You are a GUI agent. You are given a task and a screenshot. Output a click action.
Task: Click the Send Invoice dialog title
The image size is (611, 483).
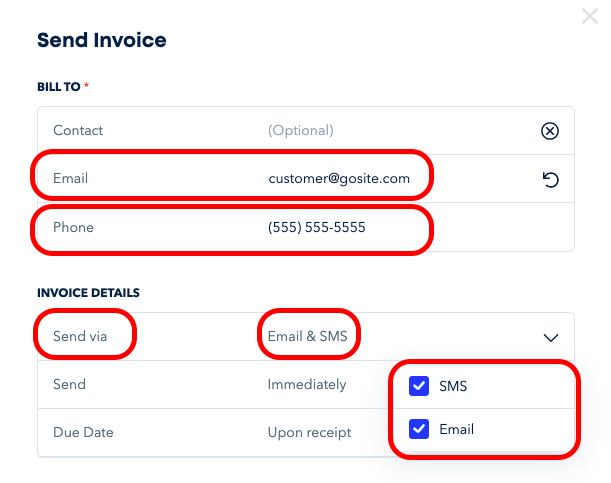101,40
